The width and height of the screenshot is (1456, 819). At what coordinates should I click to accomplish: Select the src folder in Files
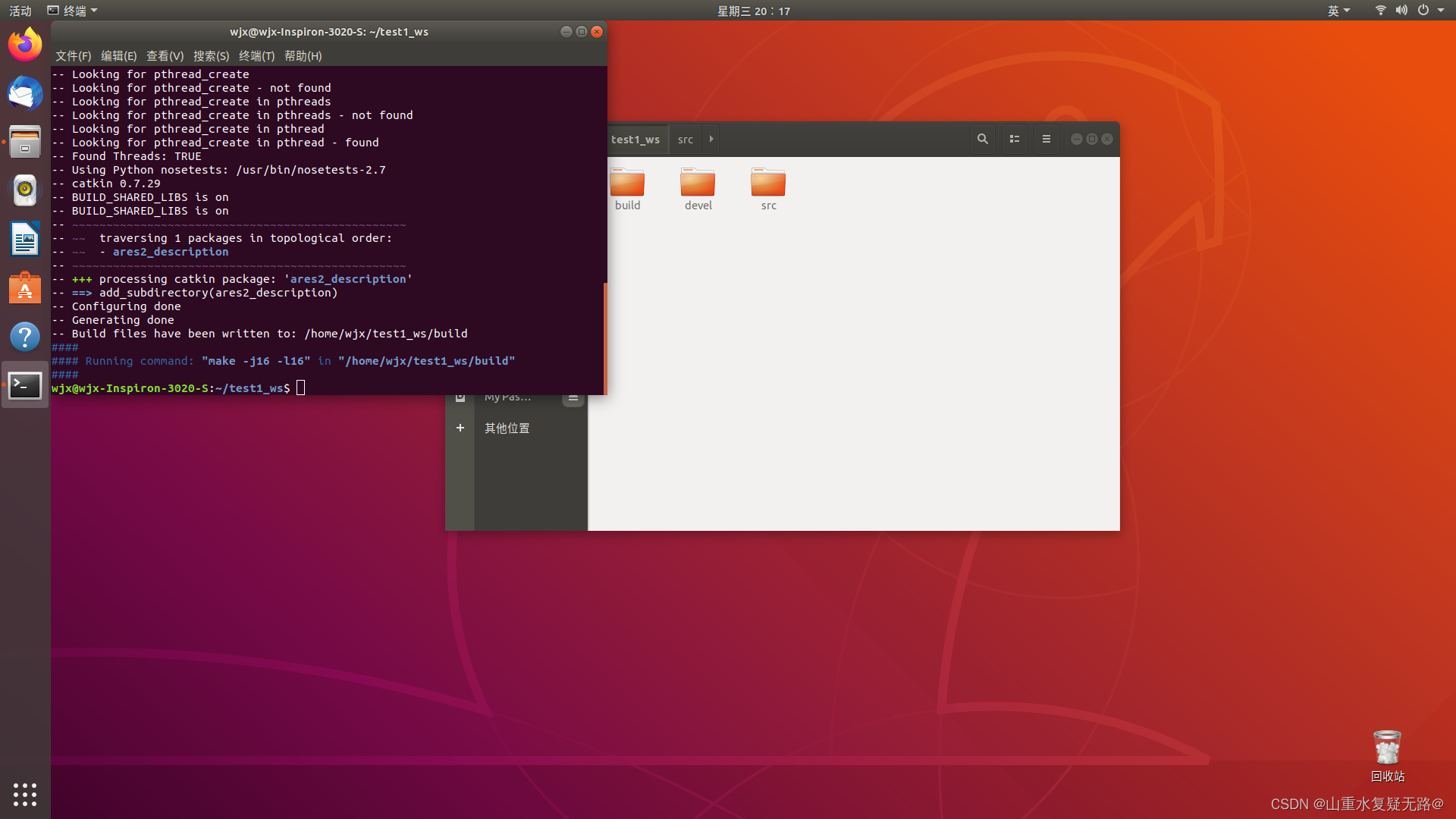pyautogui.click(x=768, y=189)
